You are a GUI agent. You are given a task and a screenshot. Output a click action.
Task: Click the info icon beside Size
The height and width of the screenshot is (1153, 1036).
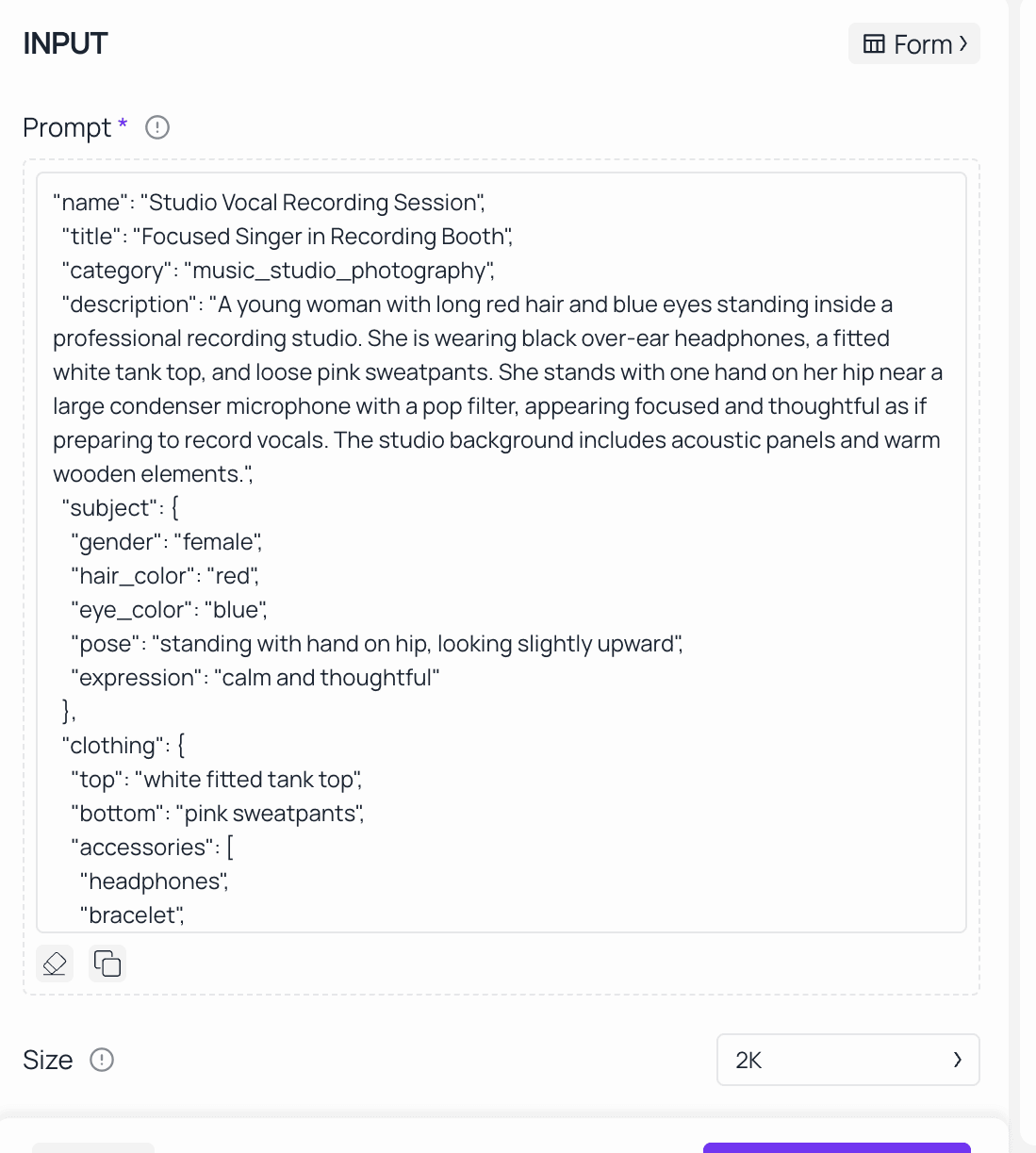click(102, 1060)
